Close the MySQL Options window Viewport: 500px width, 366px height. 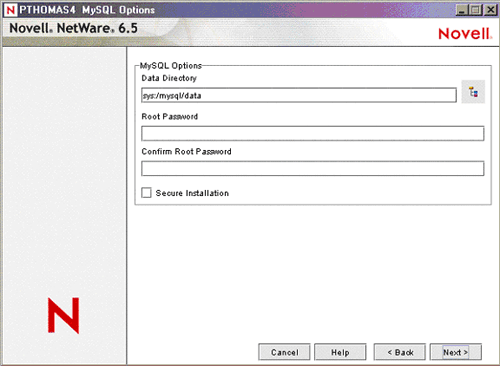point(490,10)
